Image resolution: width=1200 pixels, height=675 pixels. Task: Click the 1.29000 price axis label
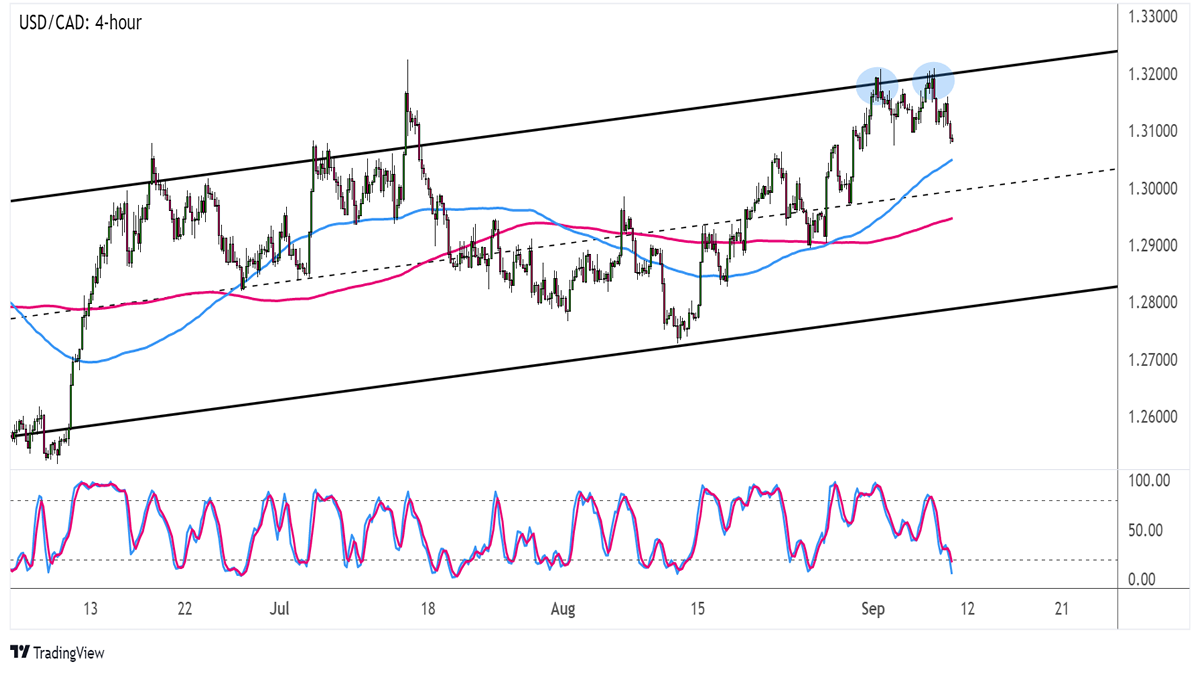[1154, 245]
